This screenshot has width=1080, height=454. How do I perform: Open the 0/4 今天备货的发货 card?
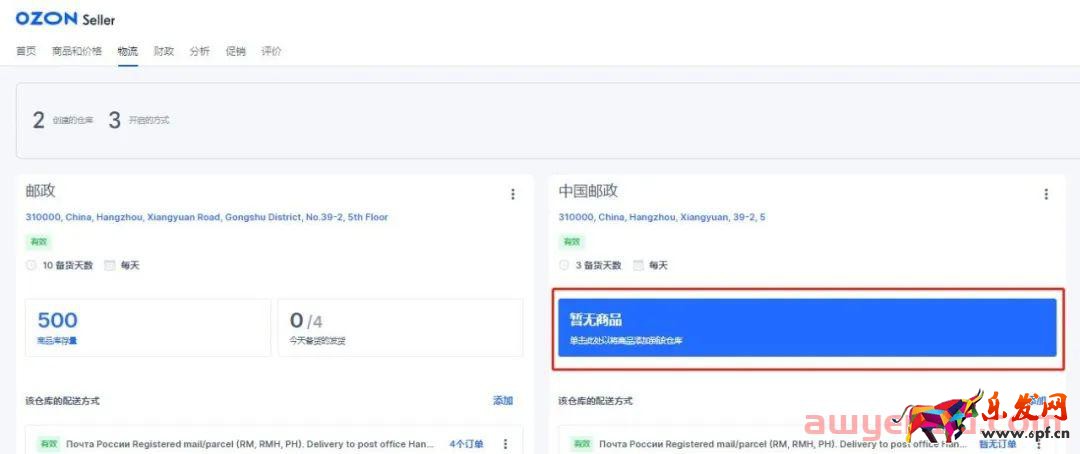click(400, 328)
